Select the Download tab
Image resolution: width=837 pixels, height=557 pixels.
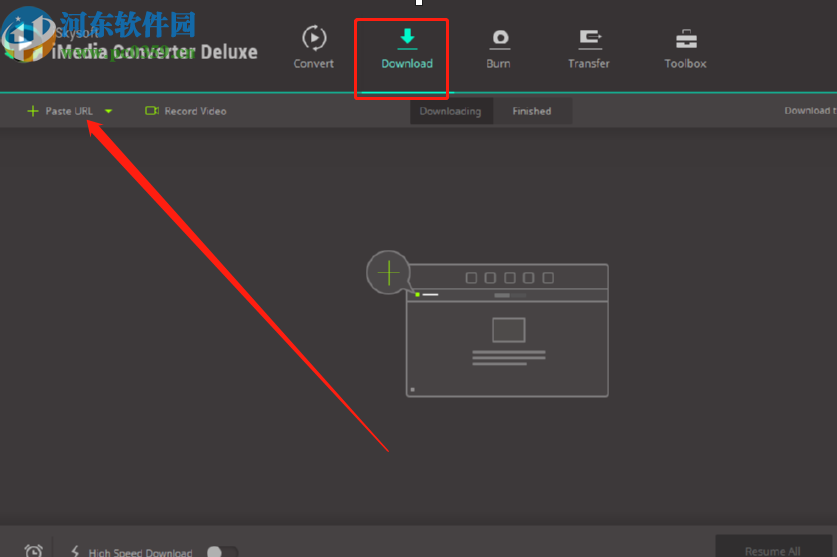(x=407, y=49)
